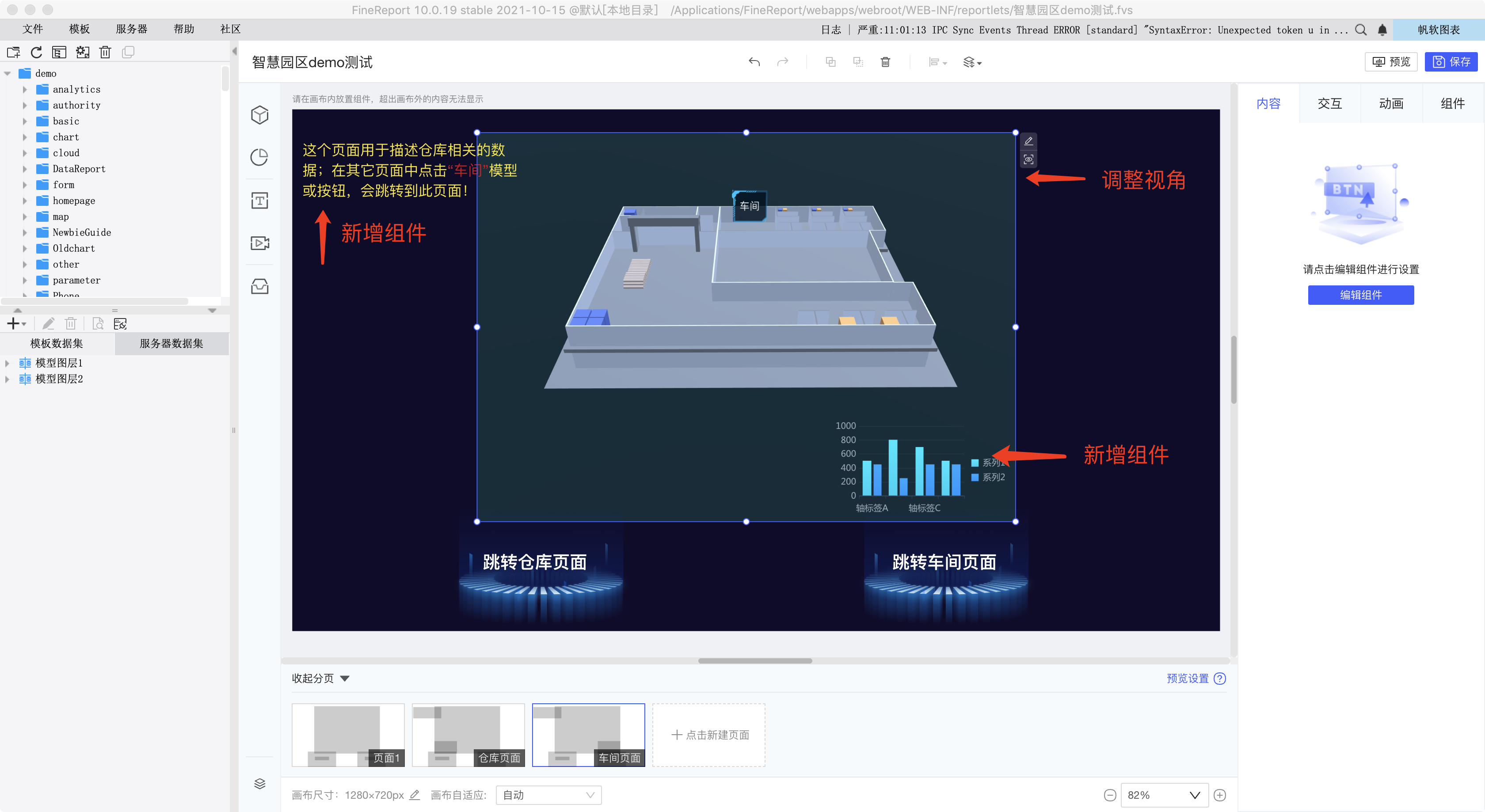
Task: Click the adjust view camera icon
Action: click(1028, 159)
